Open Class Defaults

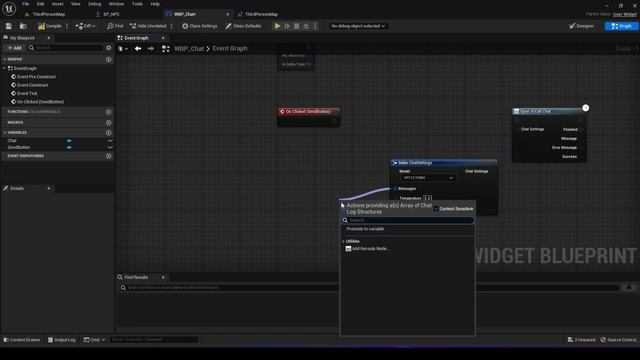[x=243, y=26]
